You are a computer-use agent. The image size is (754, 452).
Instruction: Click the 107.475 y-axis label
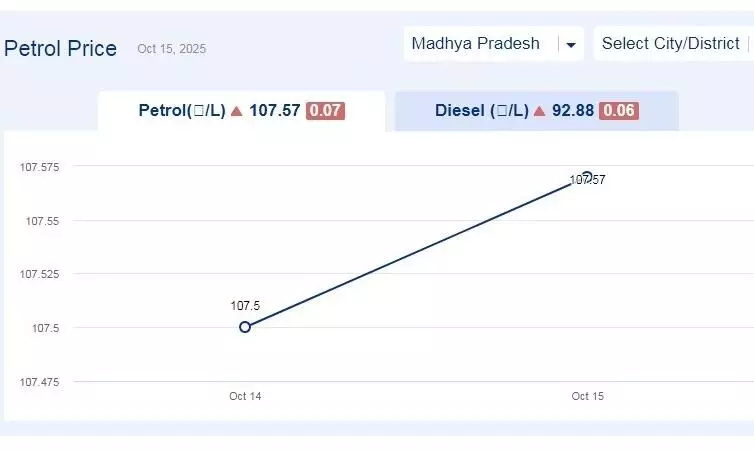tap(40, 382)
